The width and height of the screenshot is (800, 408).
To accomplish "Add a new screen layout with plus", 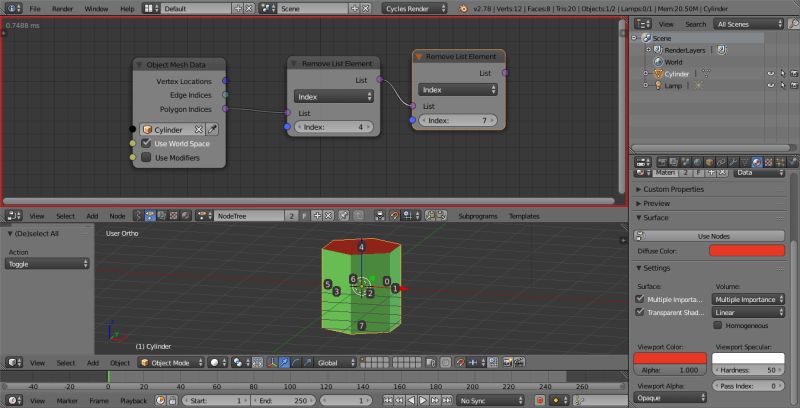I will [x=238, y=9].
